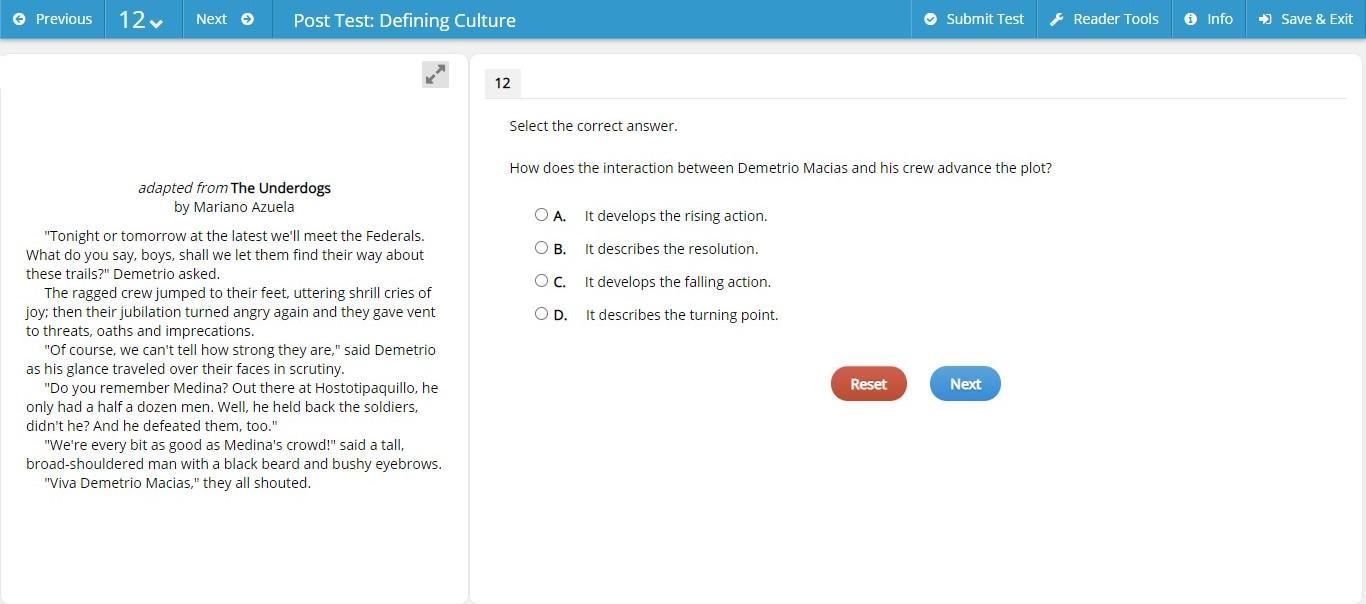Select option A rising action
Viewport: 1366px width, 604px height.
point(541,215)
